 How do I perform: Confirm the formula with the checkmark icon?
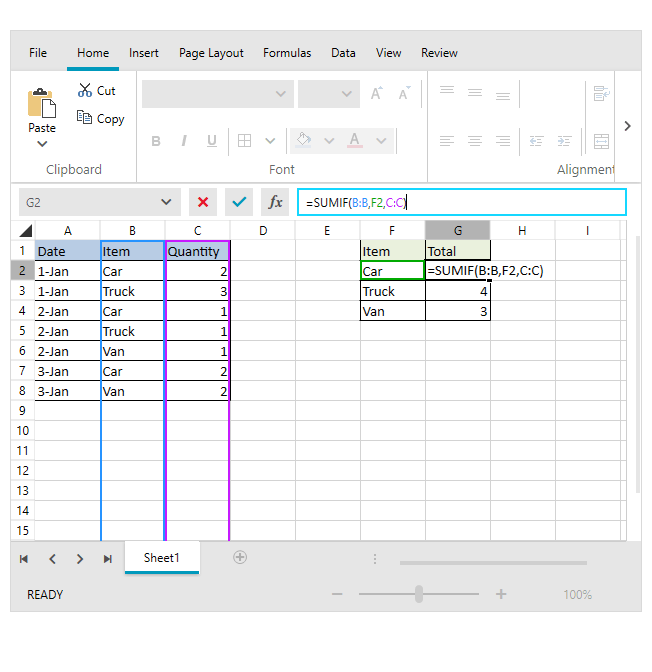click(x=239, y=202)
